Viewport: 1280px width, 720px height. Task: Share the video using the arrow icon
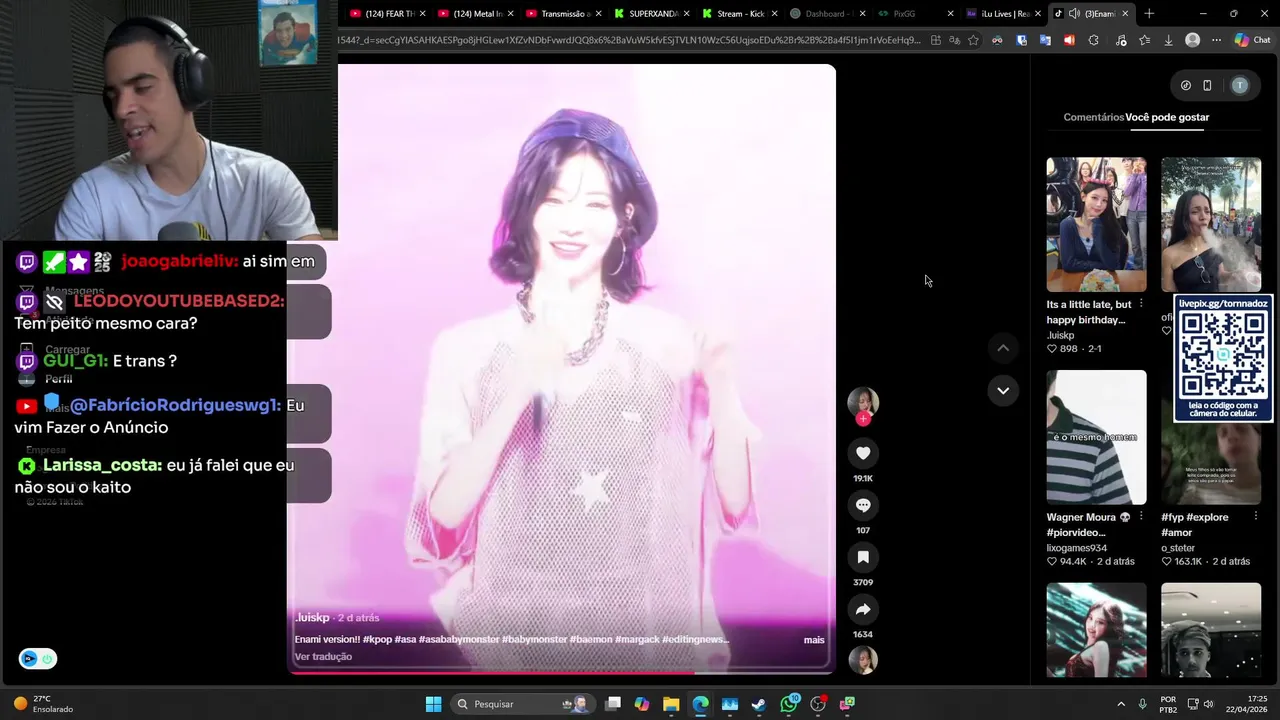tap(863, 609)
